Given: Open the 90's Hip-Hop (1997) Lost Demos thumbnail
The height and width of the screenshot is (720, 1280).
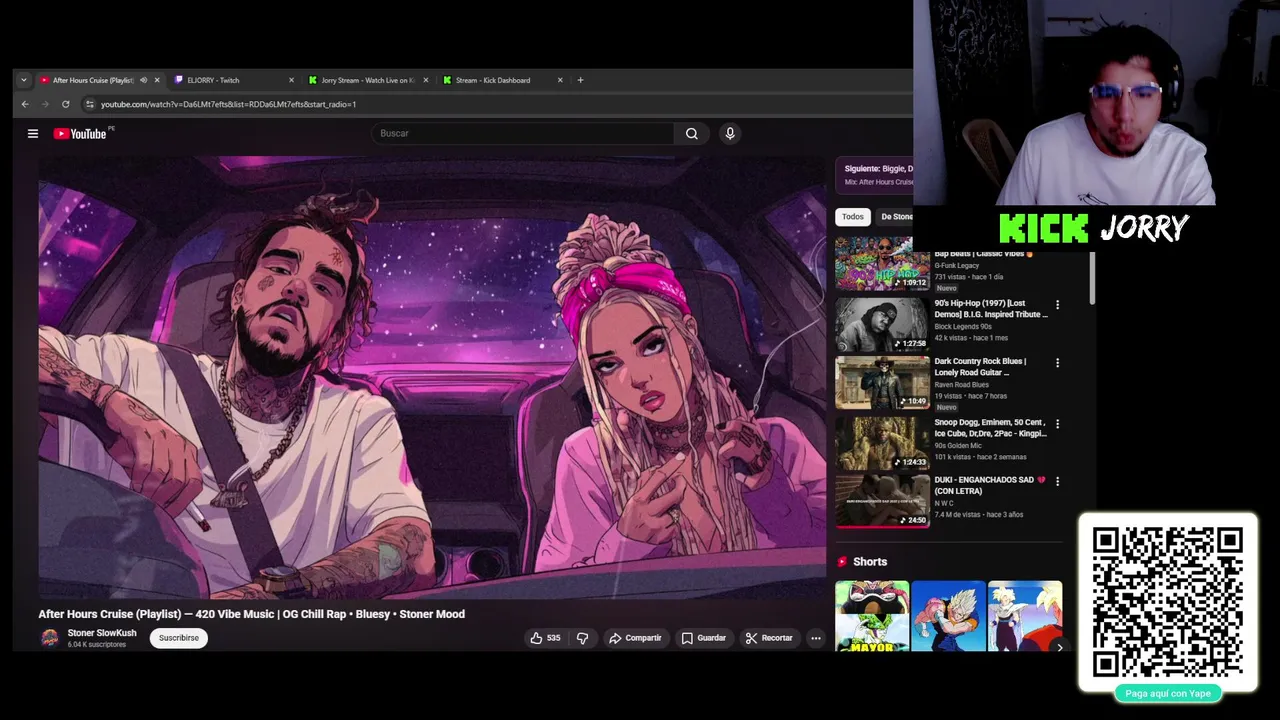Looking at the screenshot, I should pos(882,324).
